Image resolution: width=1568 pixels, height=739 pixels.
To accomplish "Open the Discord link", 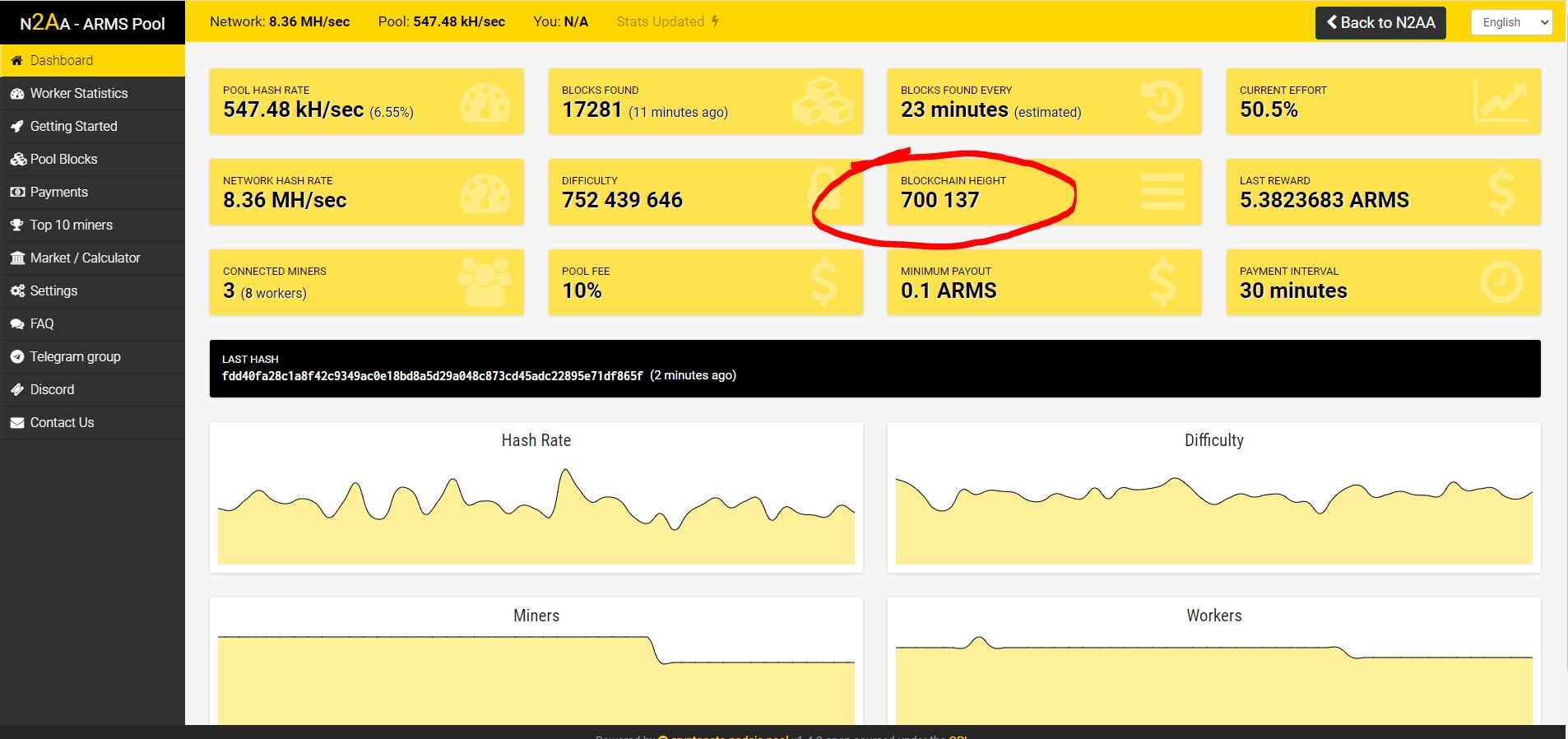I will tap(92, 389).
